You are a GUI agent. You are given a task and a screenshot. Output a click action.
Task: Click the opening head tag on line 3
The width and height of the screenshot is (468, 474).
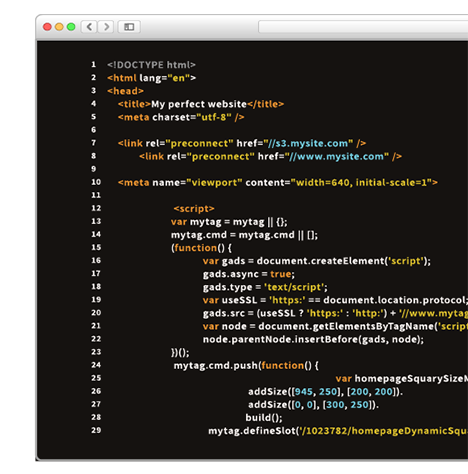click(125, 91)
